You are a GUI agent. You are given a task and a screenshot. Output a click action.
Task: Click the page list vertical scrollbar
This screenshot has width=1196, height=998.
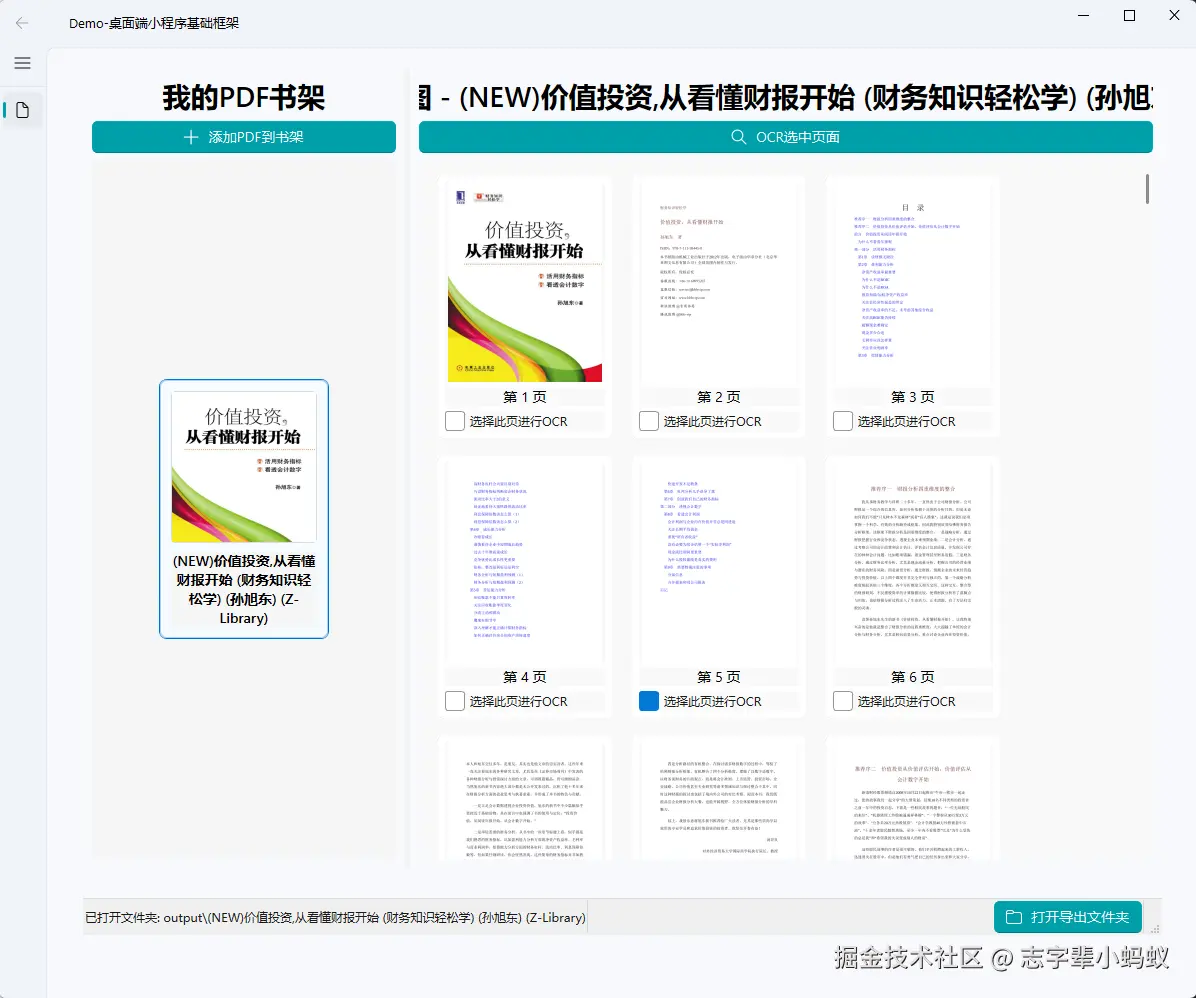[x=1146, y=189]
